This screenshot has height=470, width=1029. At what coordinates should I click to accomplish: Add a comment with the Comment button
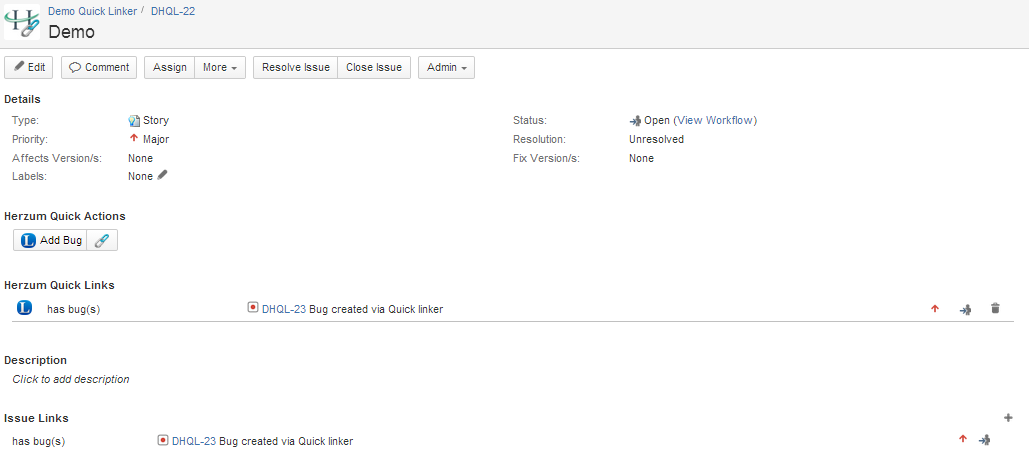(x=99, y=67)
